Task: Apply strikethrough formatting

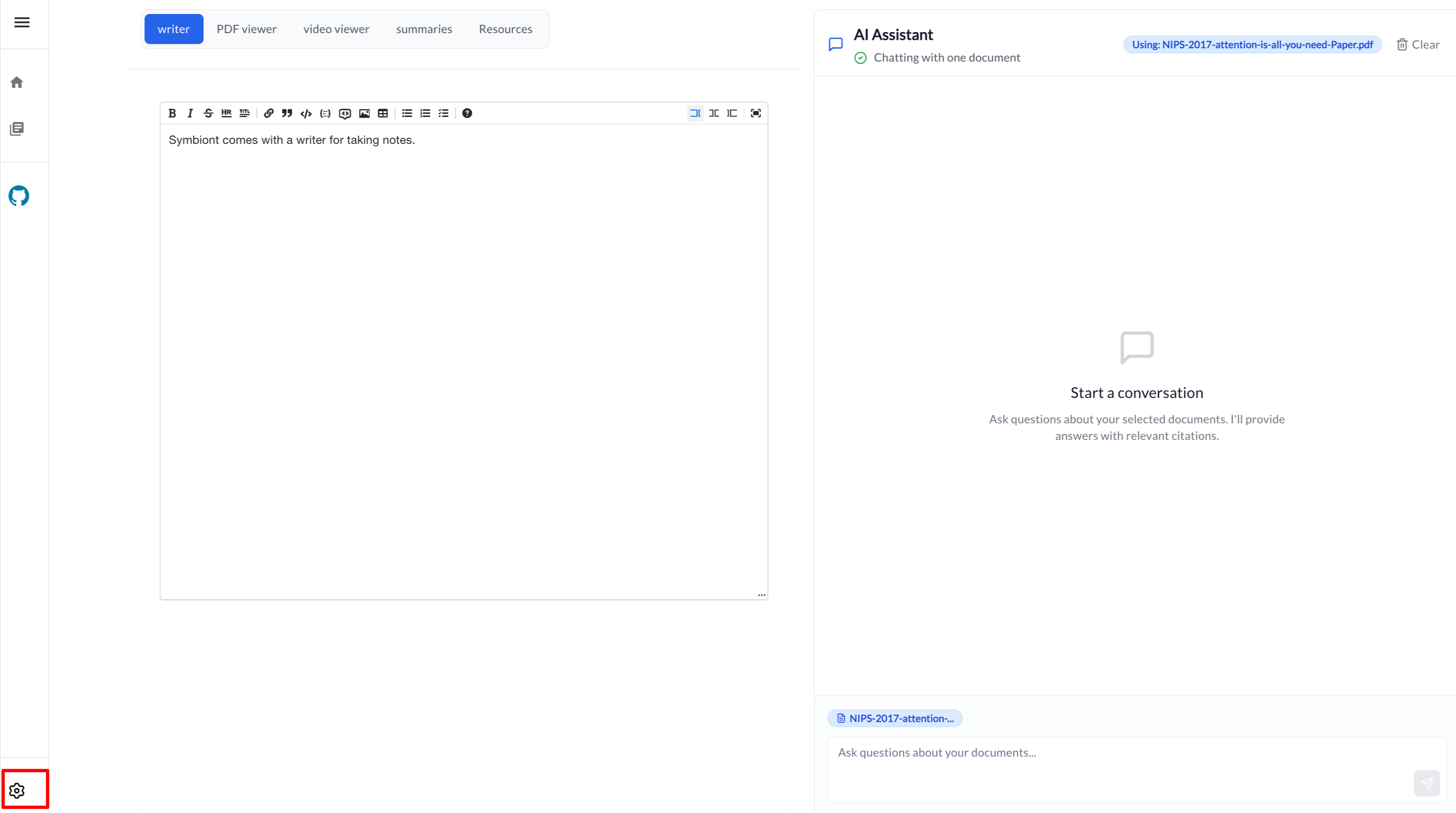Action: [x=208, y=113]
